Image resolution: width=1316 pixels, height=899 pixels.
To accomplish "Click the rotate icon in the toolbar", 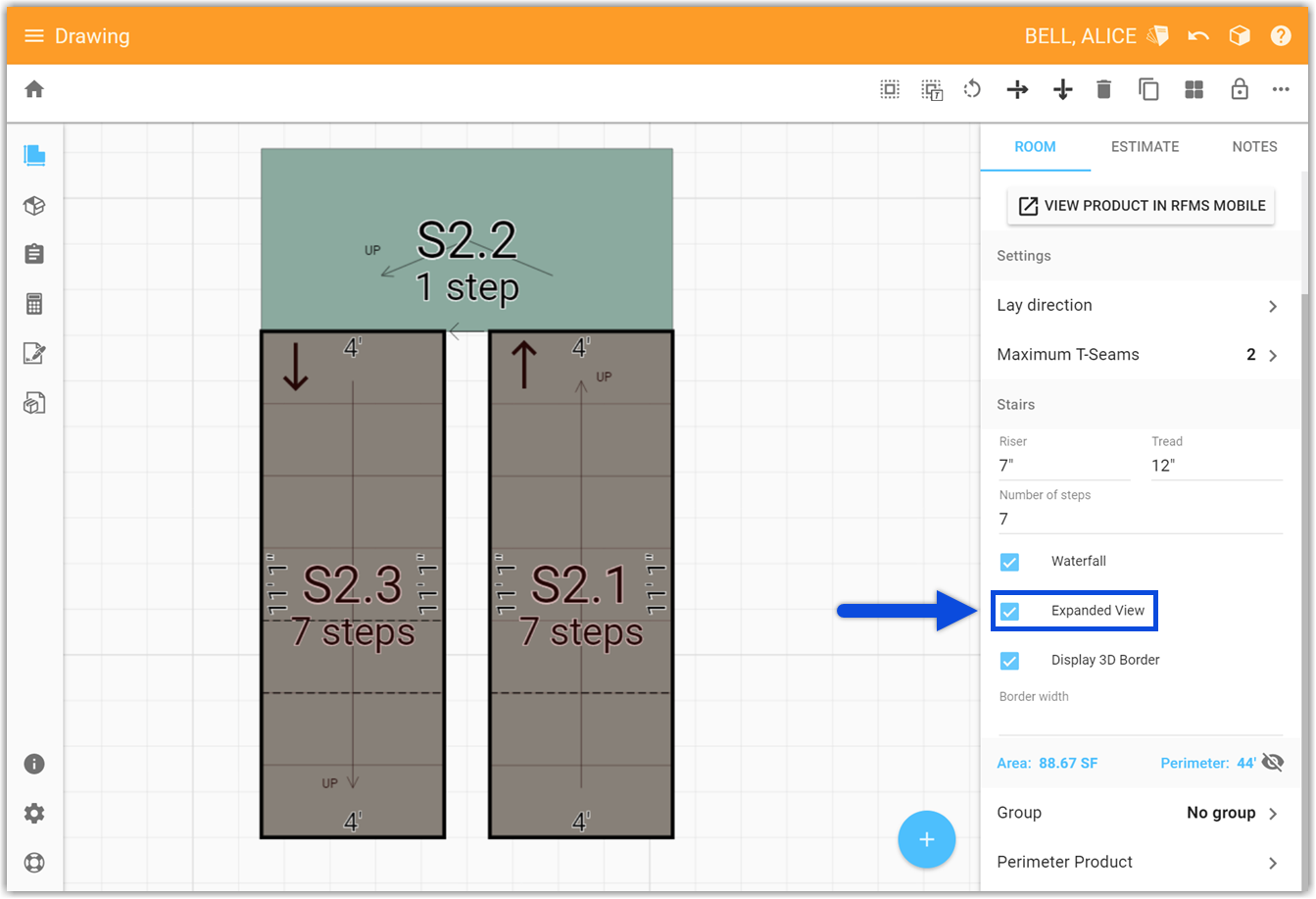I will (x=972, y=89).
